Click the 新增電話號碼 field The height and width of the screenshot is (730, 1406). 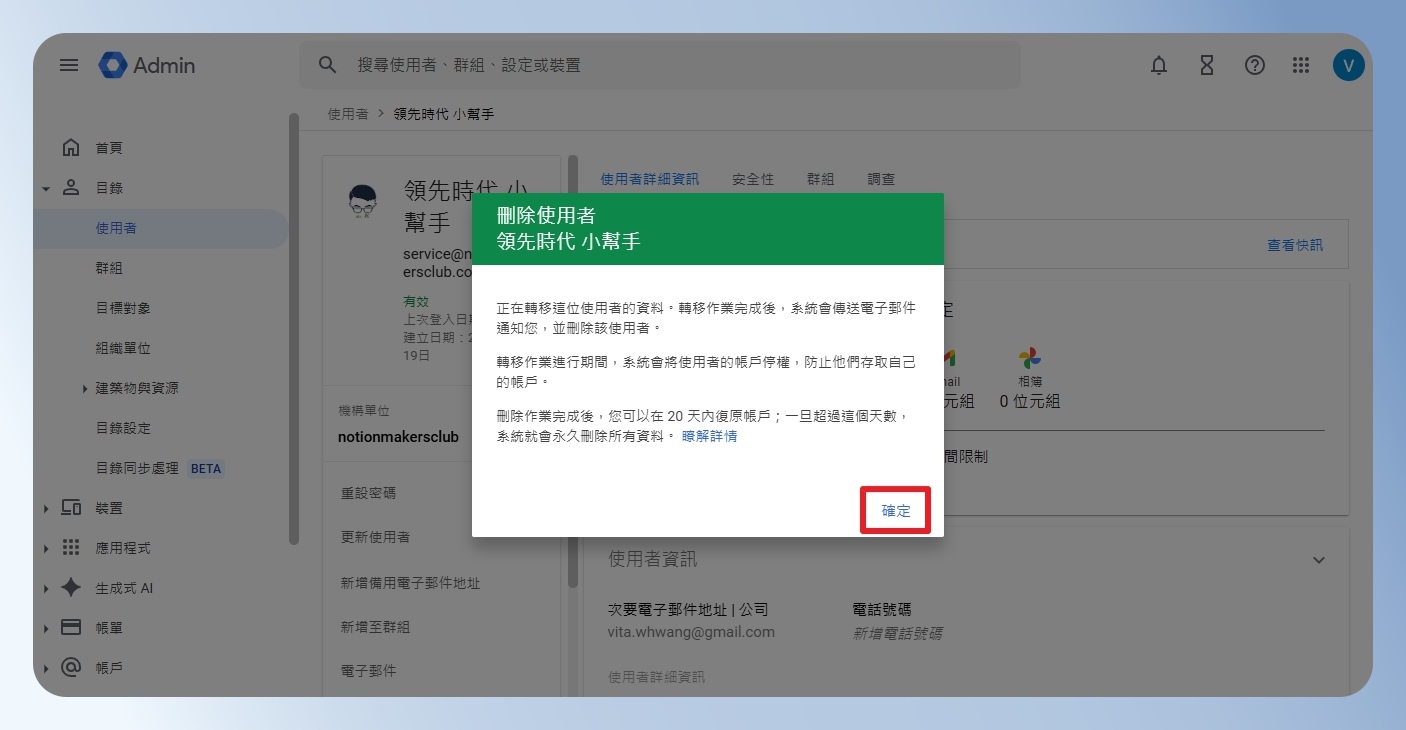pos(897,633)
